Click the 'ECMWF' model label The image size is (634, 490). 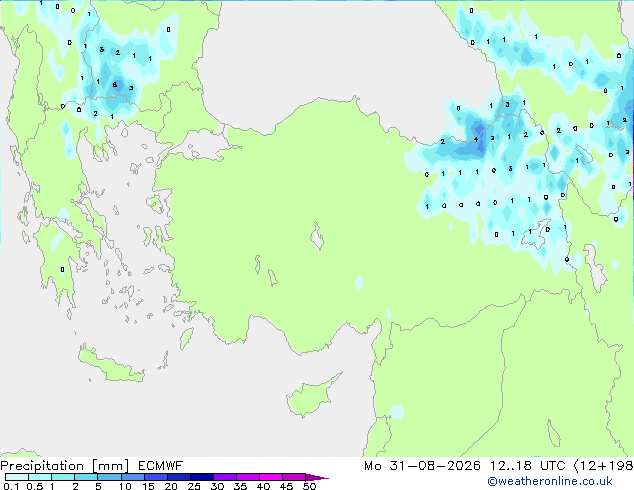[161, 466]
